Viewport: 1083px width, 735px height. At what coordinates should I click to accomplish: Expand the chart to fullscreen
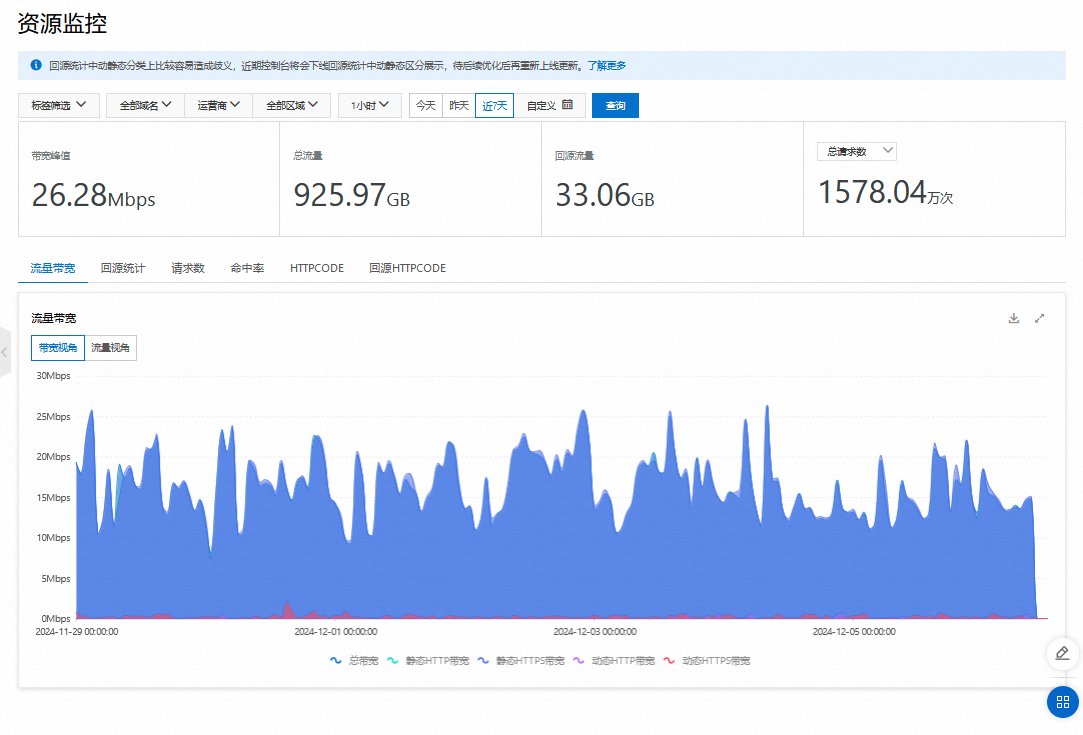1039,318
